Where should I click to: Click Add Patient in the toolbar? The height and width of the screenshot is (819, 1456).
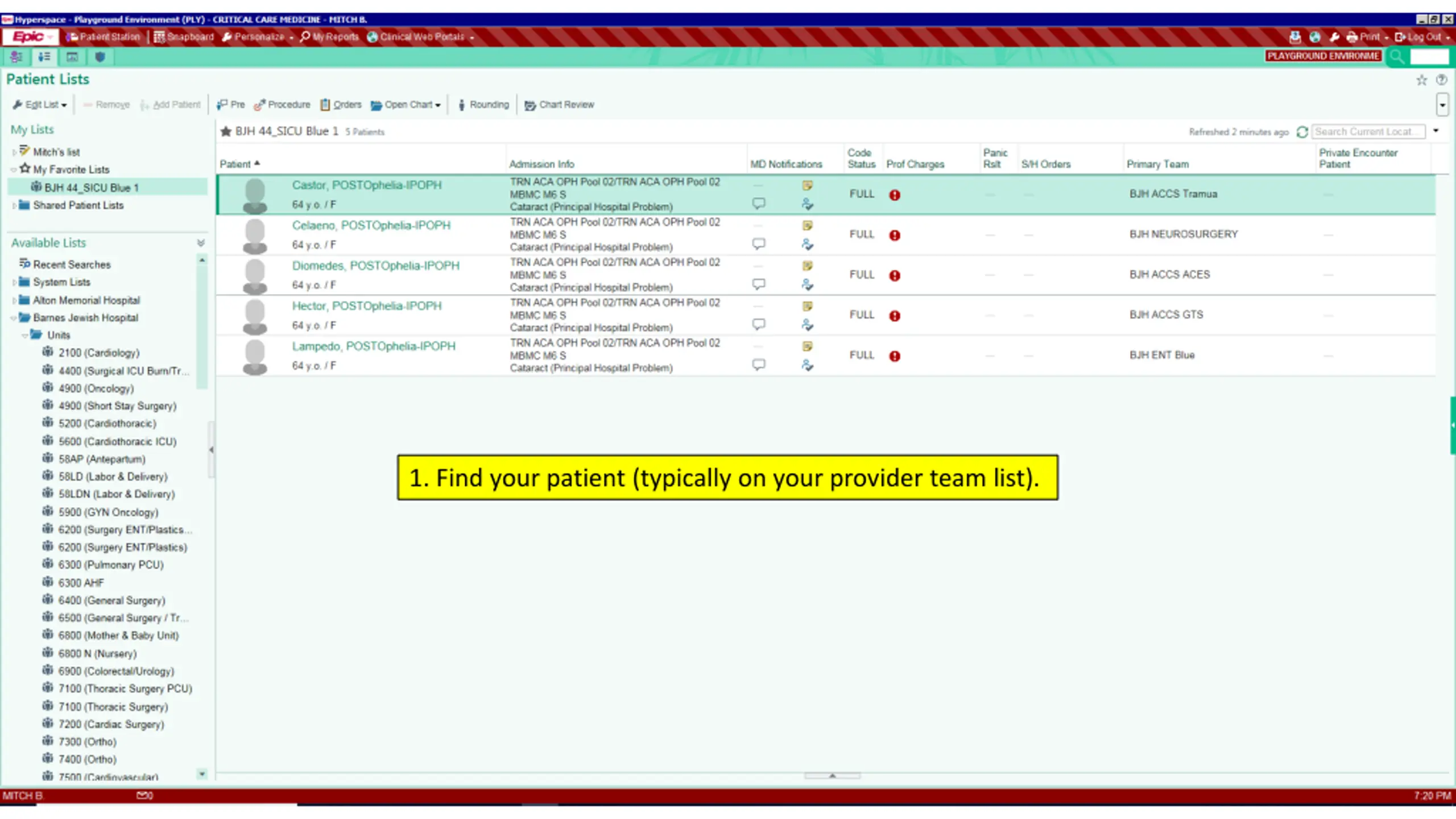[x=170, y=105]
